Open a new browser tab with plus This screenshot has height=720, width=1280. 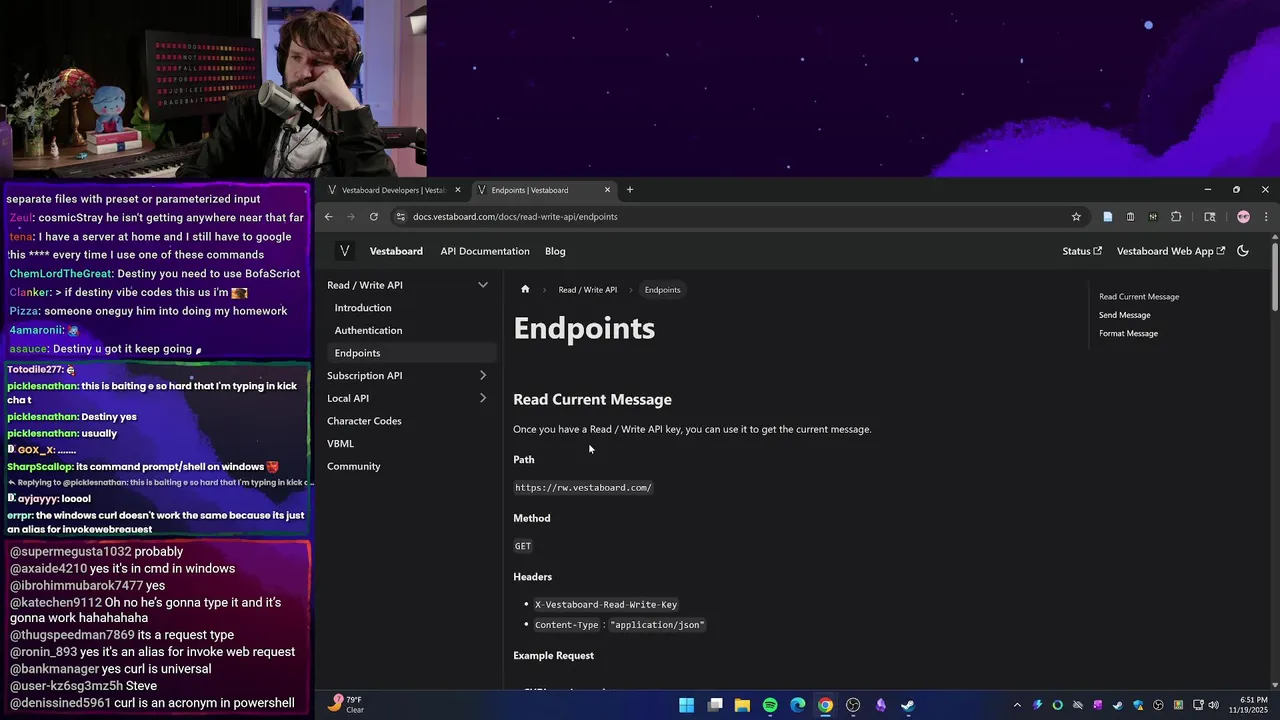629,190
